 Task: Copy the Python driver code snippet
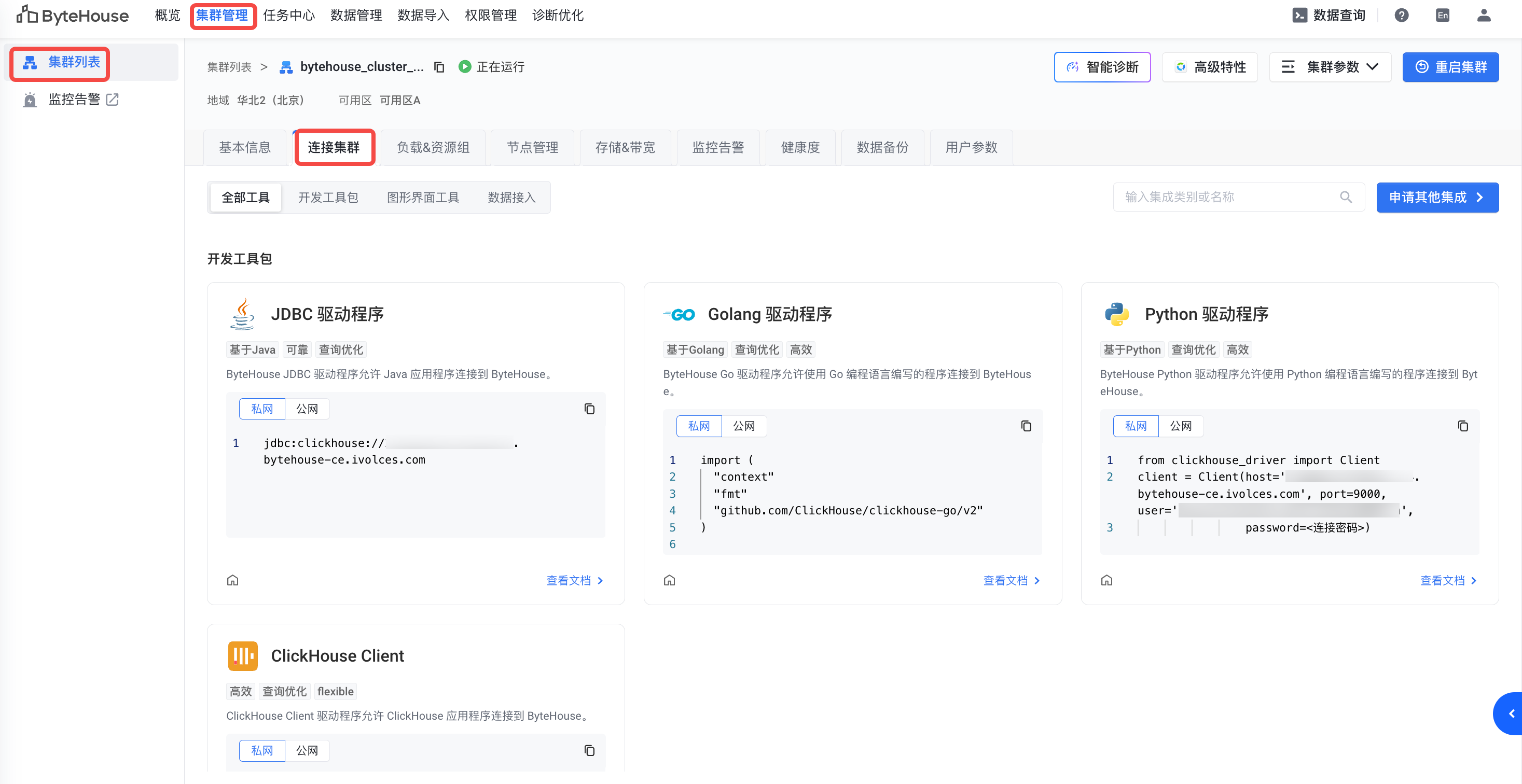[x=1462, y=426]
